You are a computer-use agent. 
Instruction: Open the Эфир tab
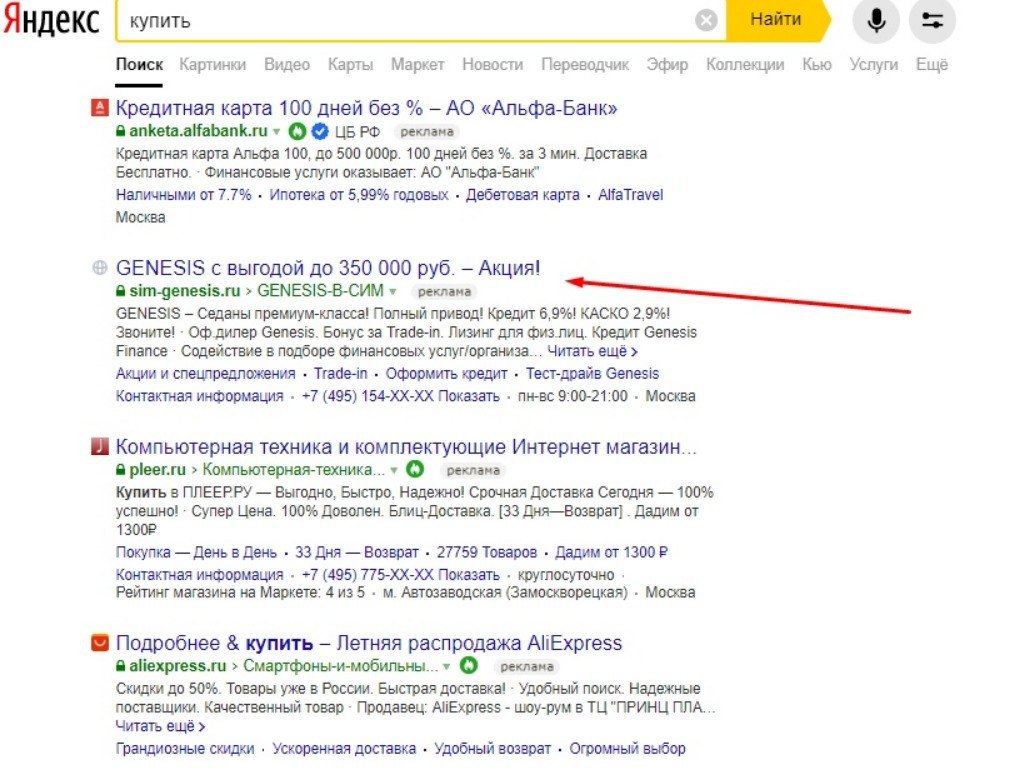667,64
